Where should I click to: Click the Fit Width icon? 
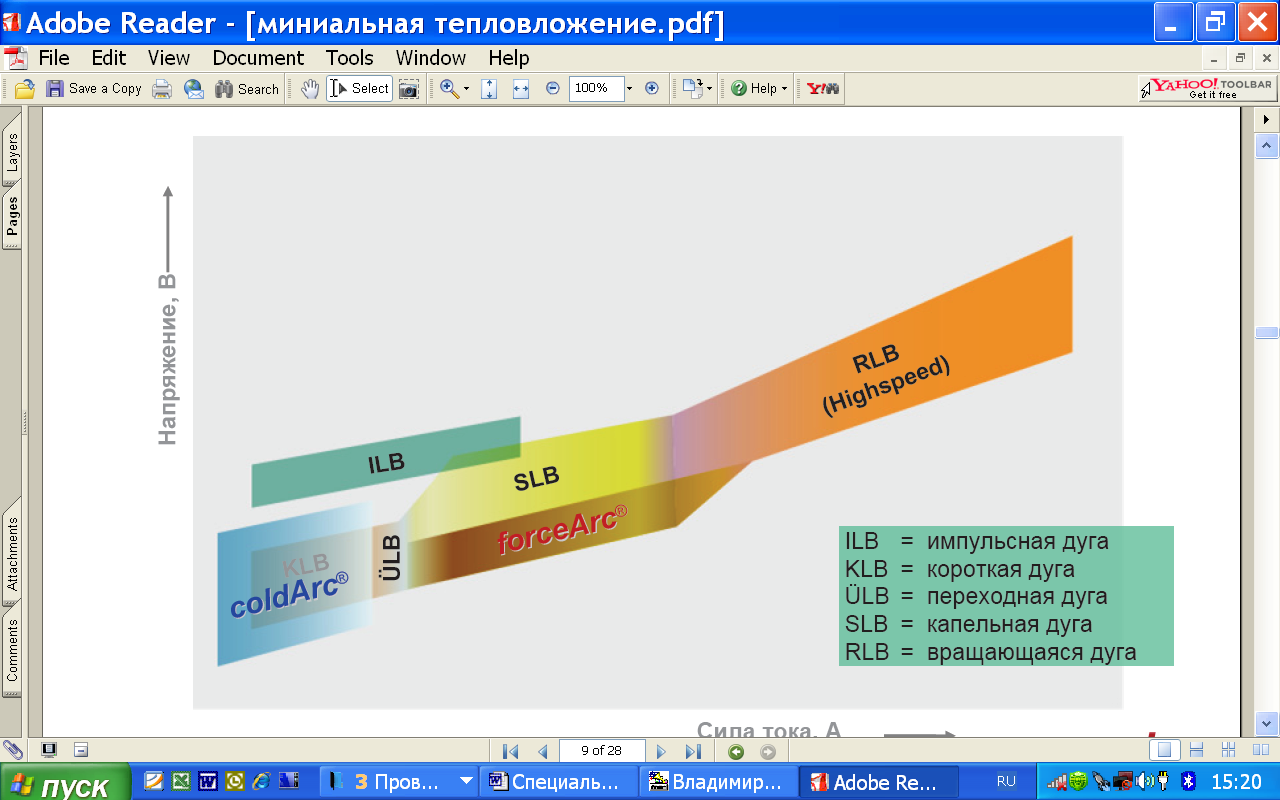[520, 89]
